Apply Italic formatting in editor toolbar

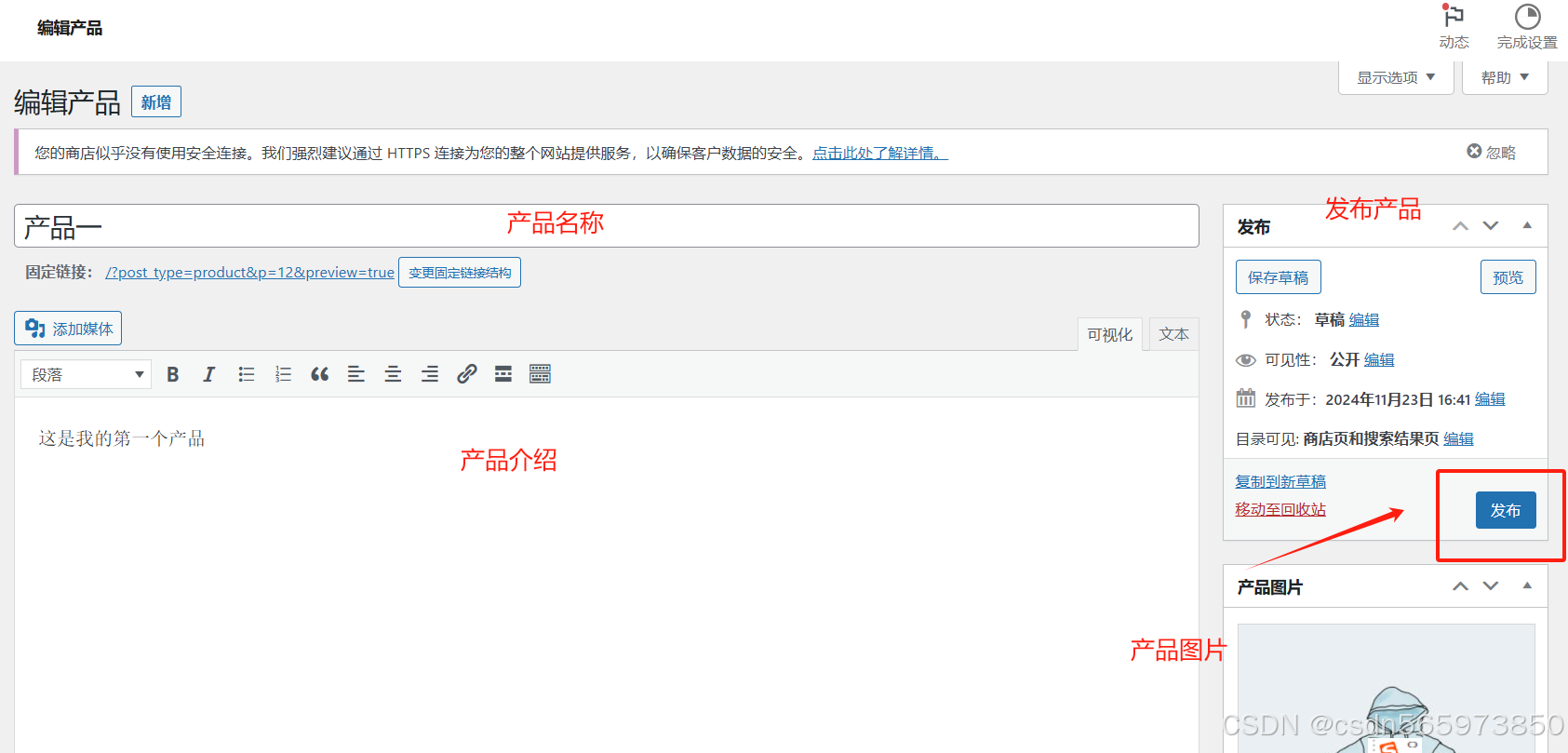pos(209,374)
